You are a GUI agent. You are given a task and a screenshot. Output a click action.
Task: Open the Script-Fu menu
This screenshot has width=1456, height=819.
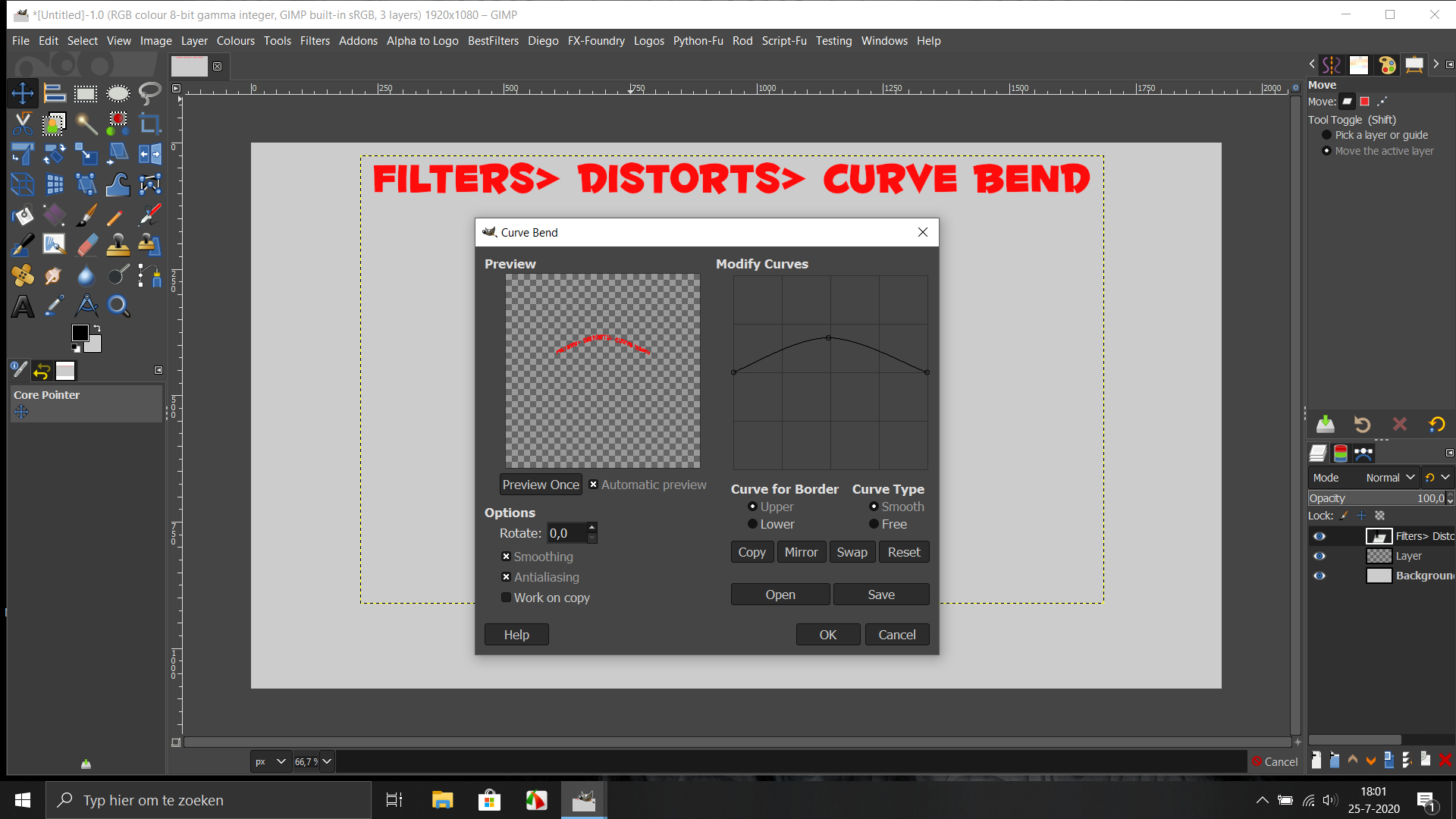[784, 41]
